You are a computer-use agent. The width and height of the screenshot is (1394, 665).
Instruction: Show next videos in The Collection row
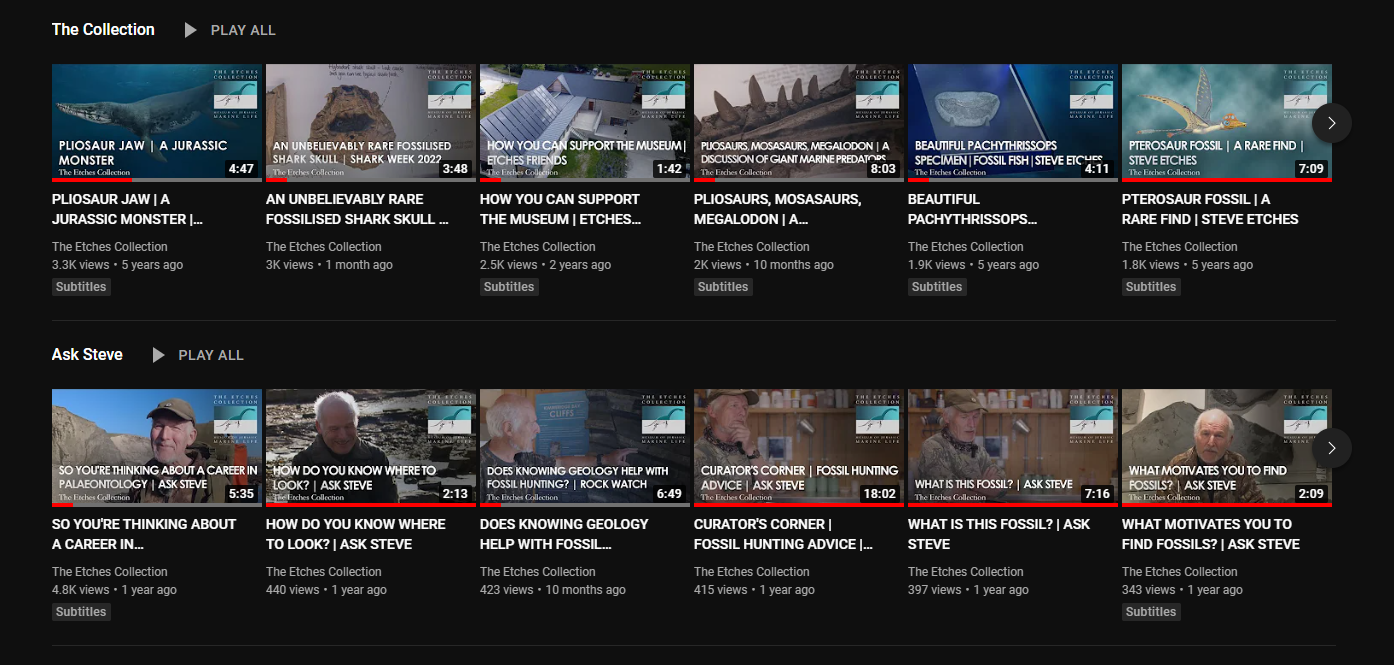pos(1331,123)
